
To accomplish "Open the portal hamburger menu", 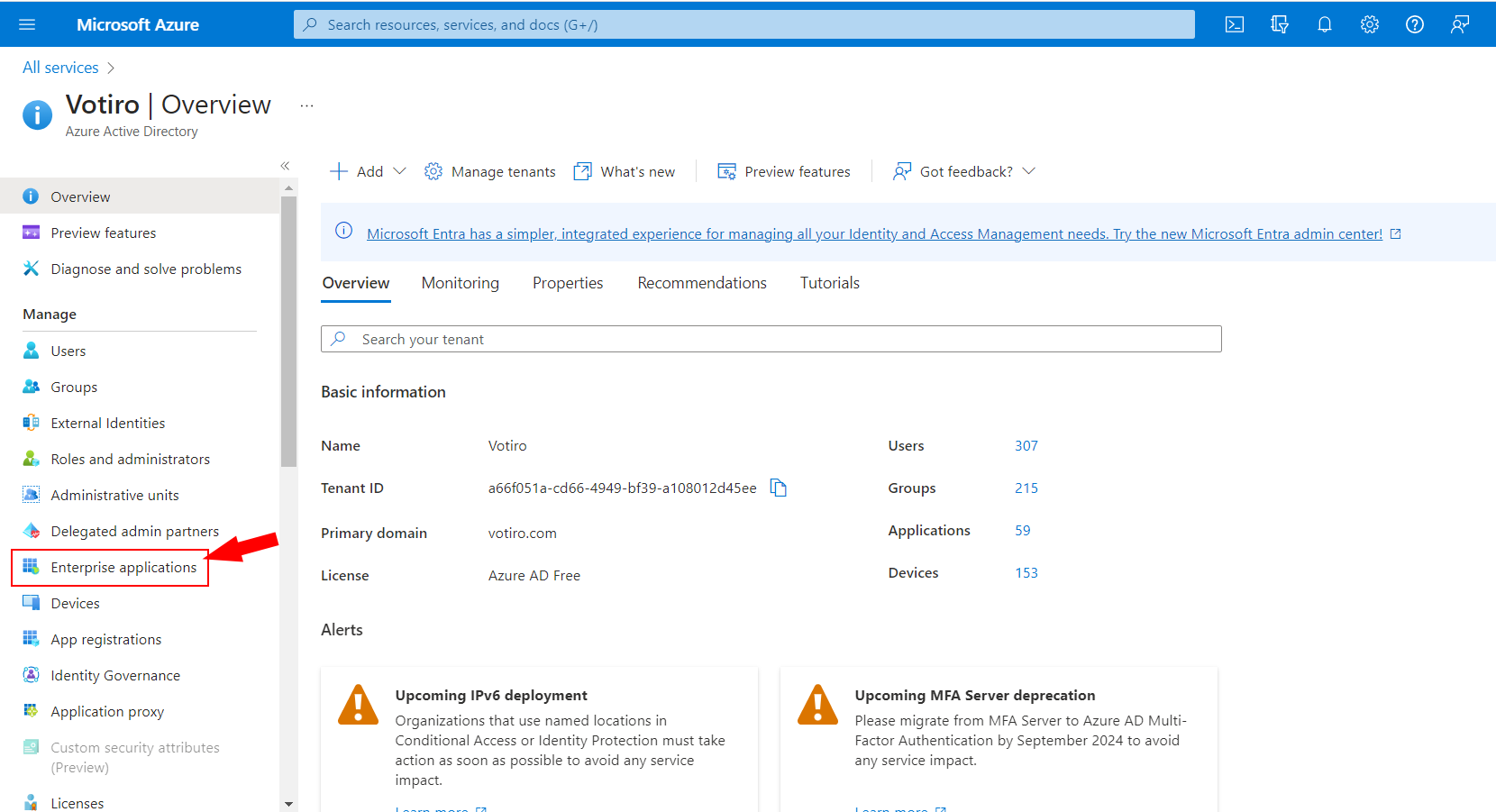I will [27, 24].
